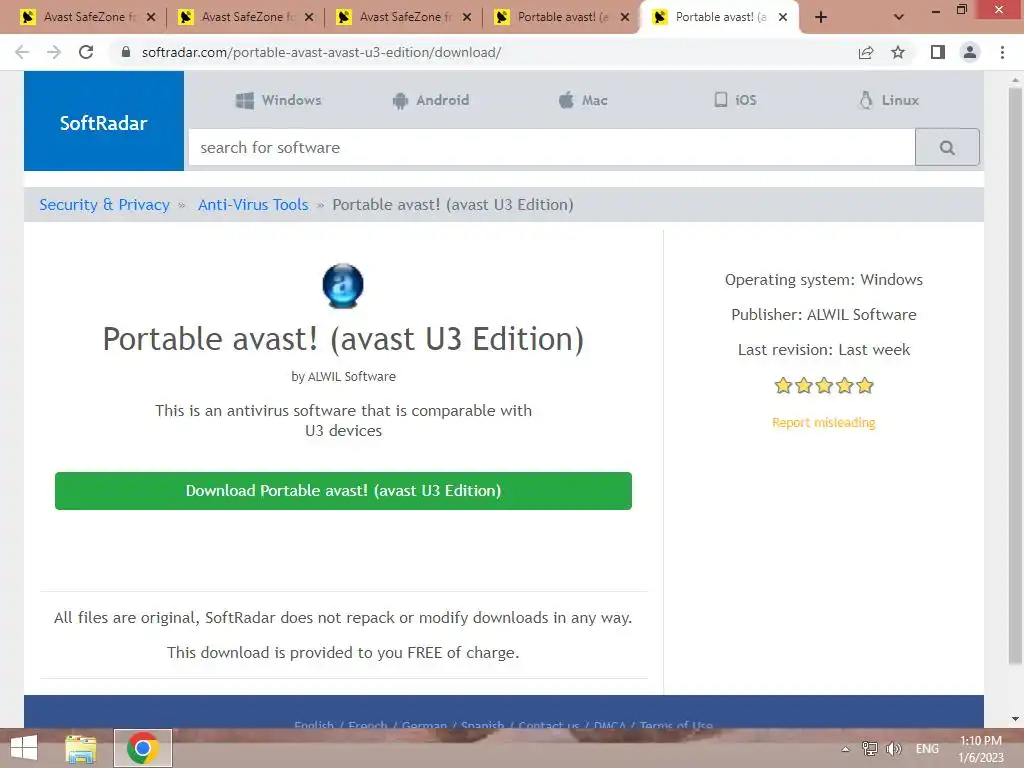Click Report misleading link

tap(824, 423)
